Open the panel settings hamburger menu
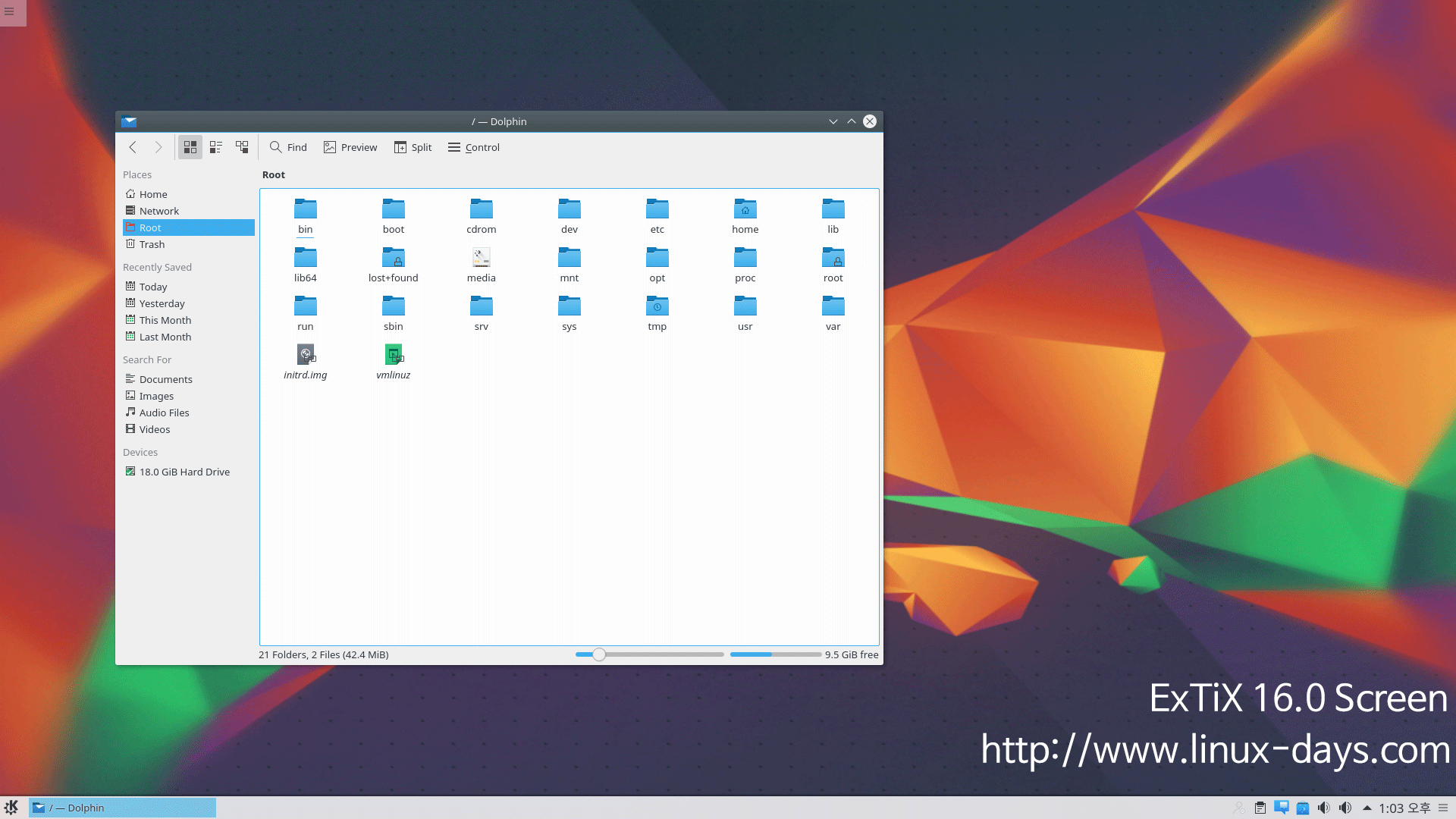The height and width of the screenshot is (819, 1456). 1443,808
